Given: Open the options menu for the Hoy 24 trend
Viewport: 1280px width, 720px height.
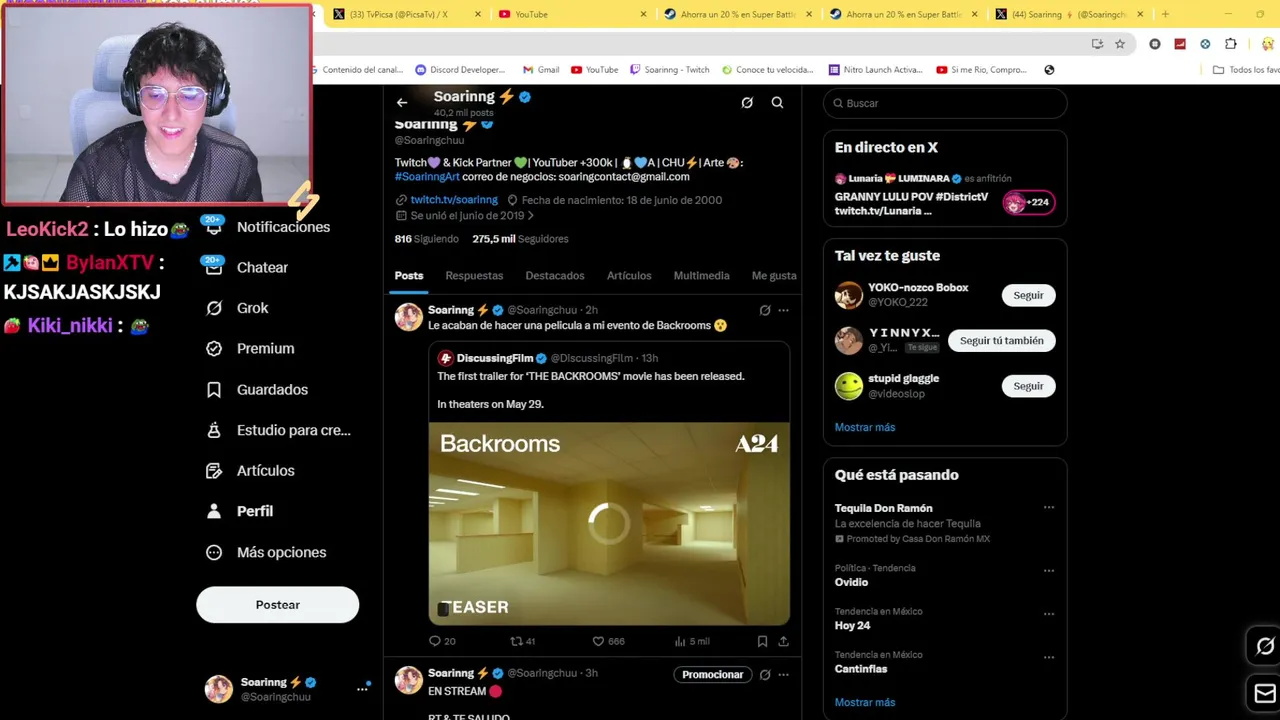Looking at the screenshot, I should pos(1049,613).
